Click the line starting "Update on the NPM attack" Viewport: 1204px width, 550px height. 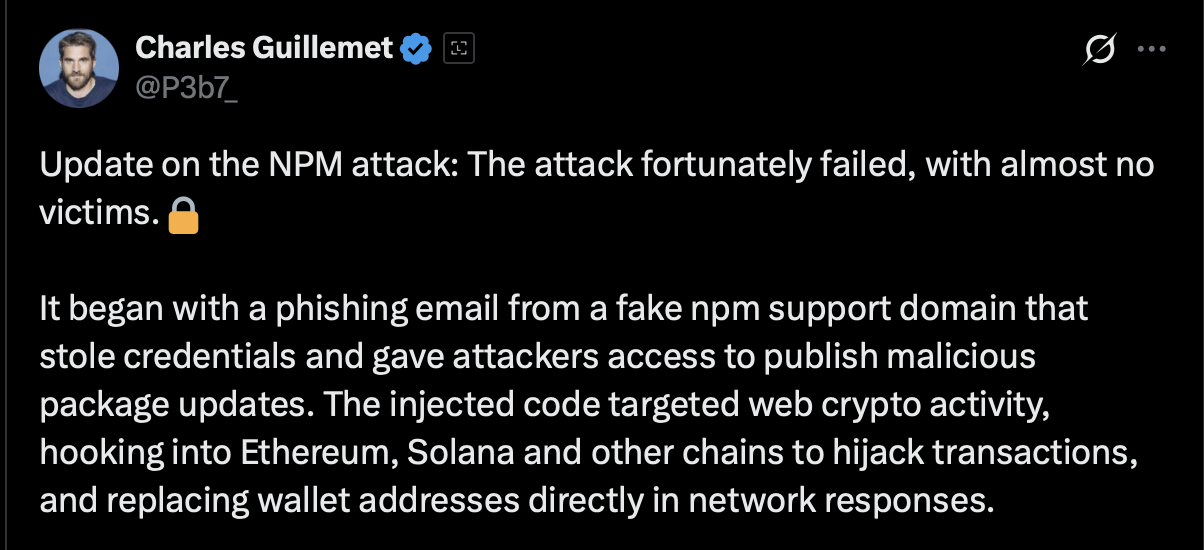click(597, 166)
